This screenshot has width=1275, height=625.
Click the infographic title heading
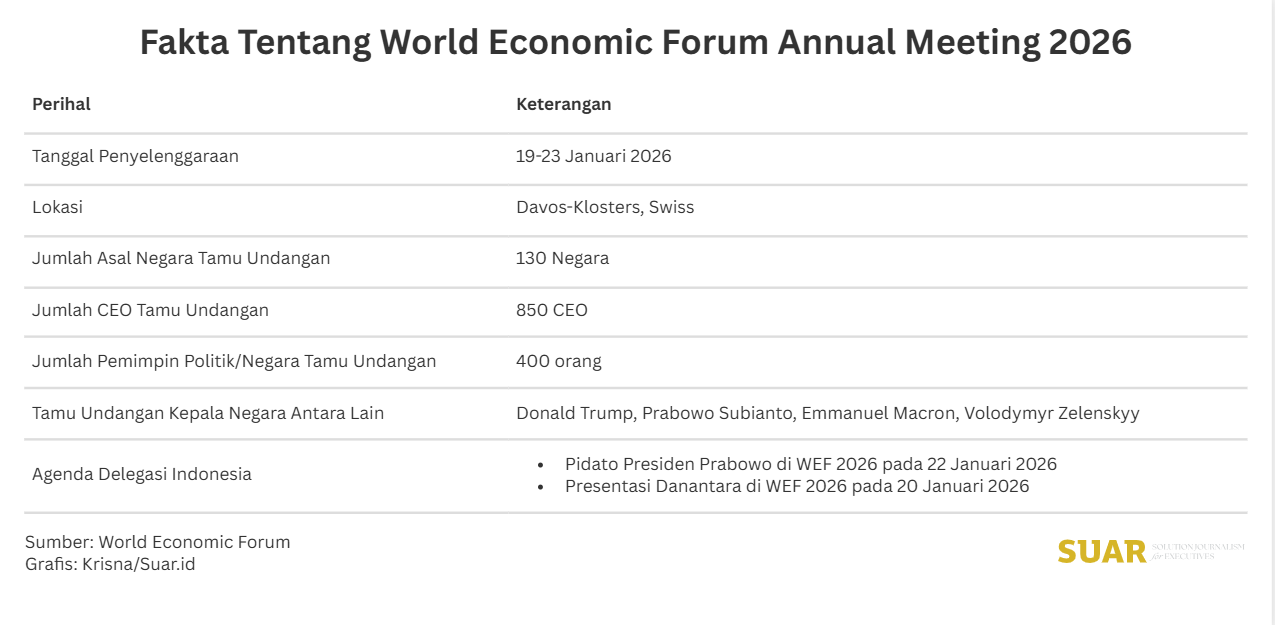click(x=636, y=44)
